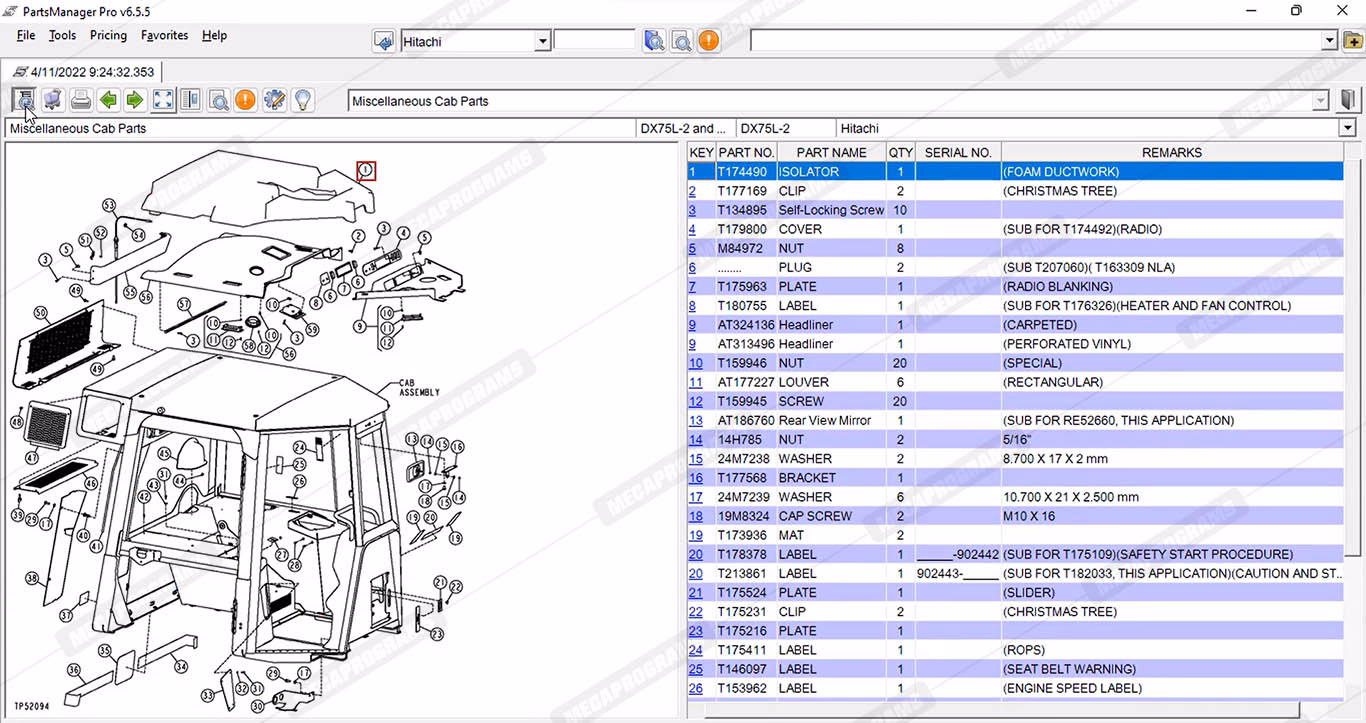Click key link 18 for CAP SCREW
Viewport: 1366px width, 723px height.
695,516
